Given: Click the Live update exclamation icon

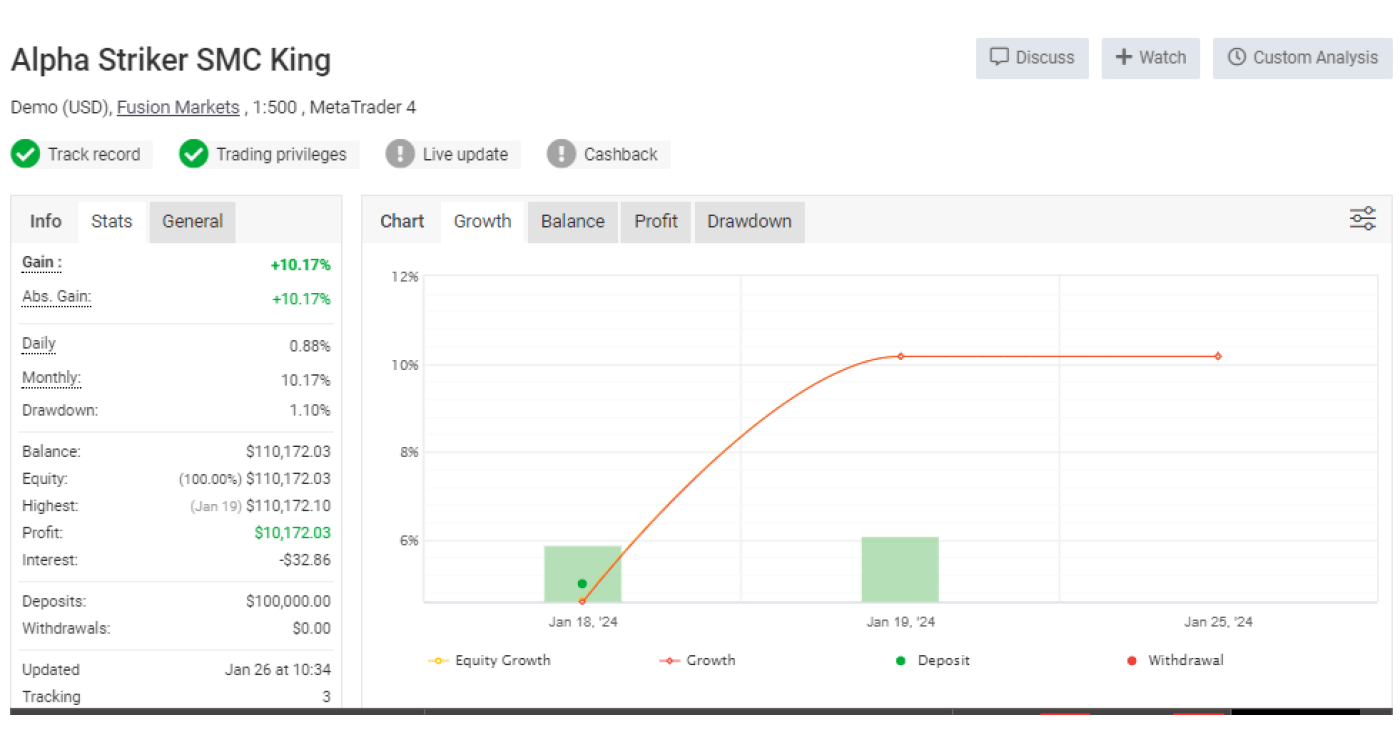Looking at the screenshot, I should [400, 154].
